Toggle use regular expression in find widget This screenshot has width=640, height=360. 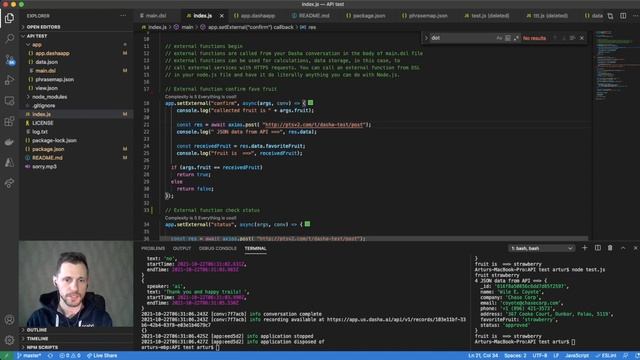point(516,38)
